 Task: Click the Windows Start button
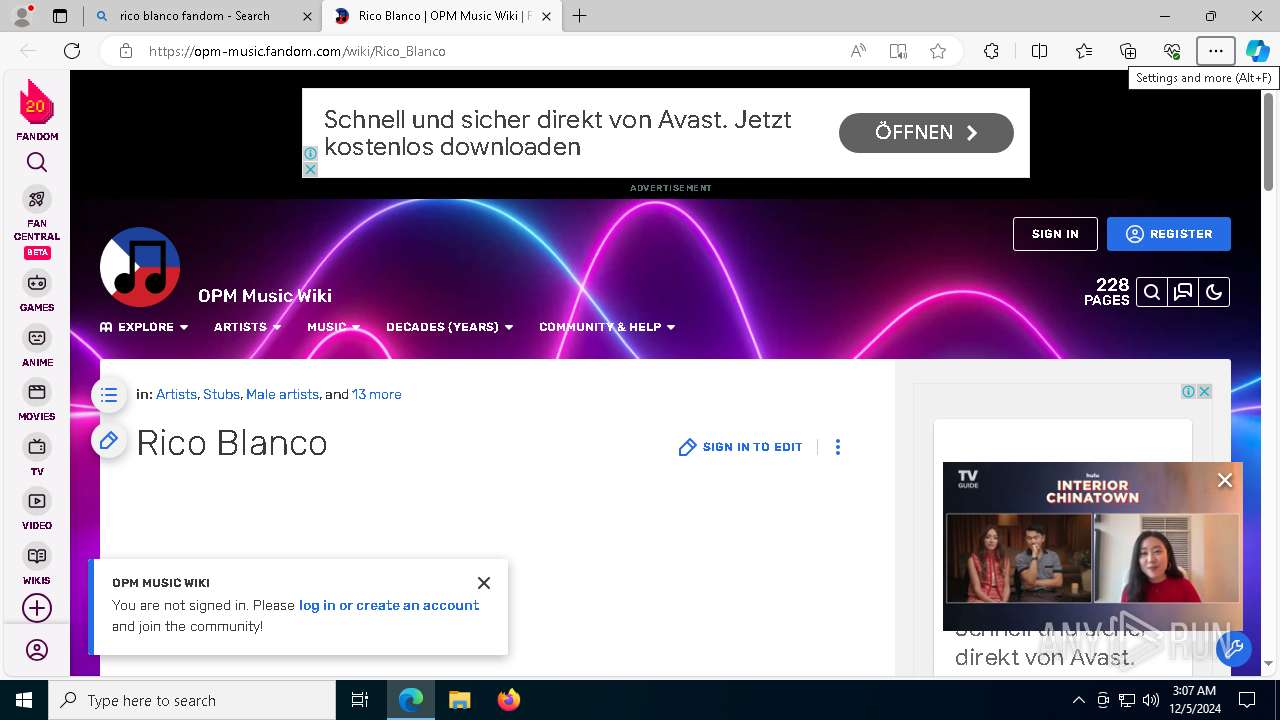click(x=24, y=700)
